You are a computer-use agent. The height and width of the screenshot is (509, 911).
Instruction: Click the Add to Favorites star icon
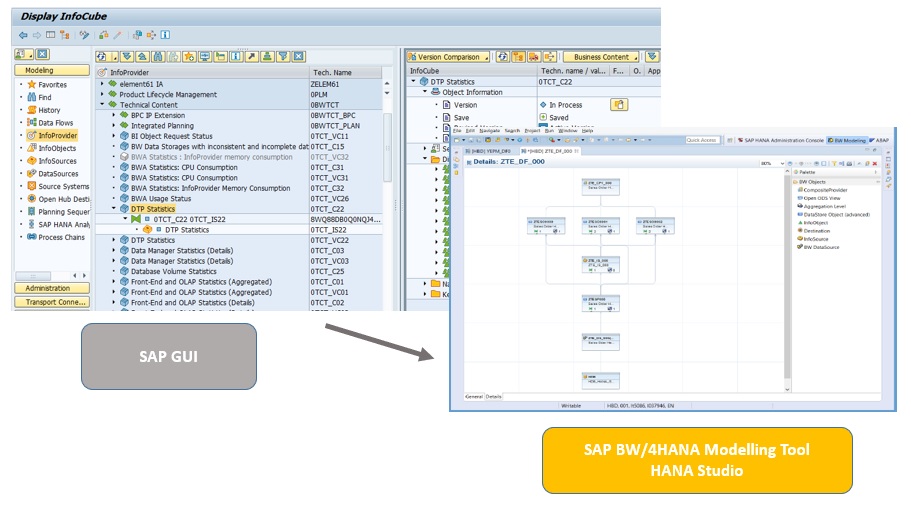click(189, 56)
